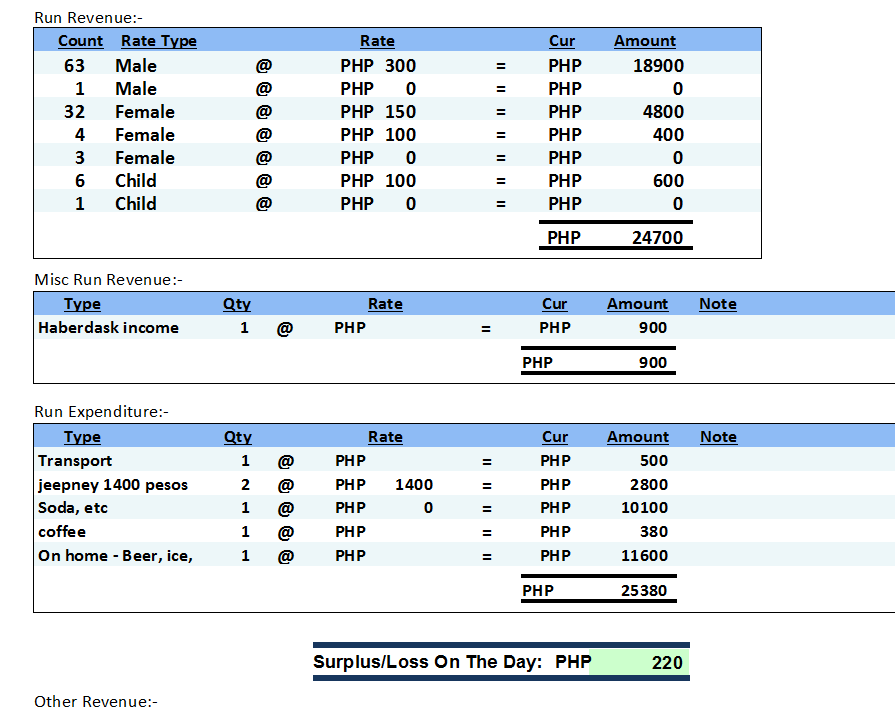
Task: Click the count value 63
Action: [x=74, y=66]
